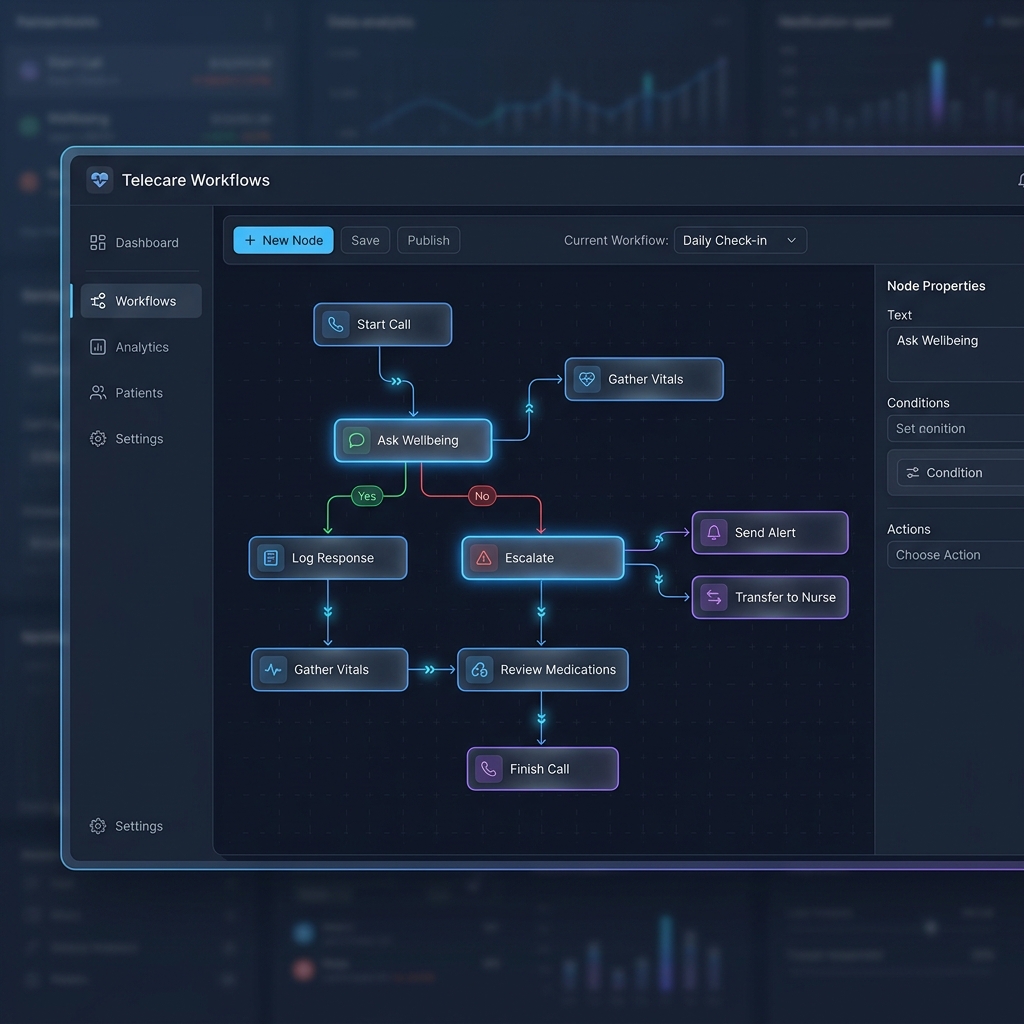This screenshot has width=1024, height=1024.
Task: Click the heart icon on top Gather Vitals node
Action: click(587, 379)
